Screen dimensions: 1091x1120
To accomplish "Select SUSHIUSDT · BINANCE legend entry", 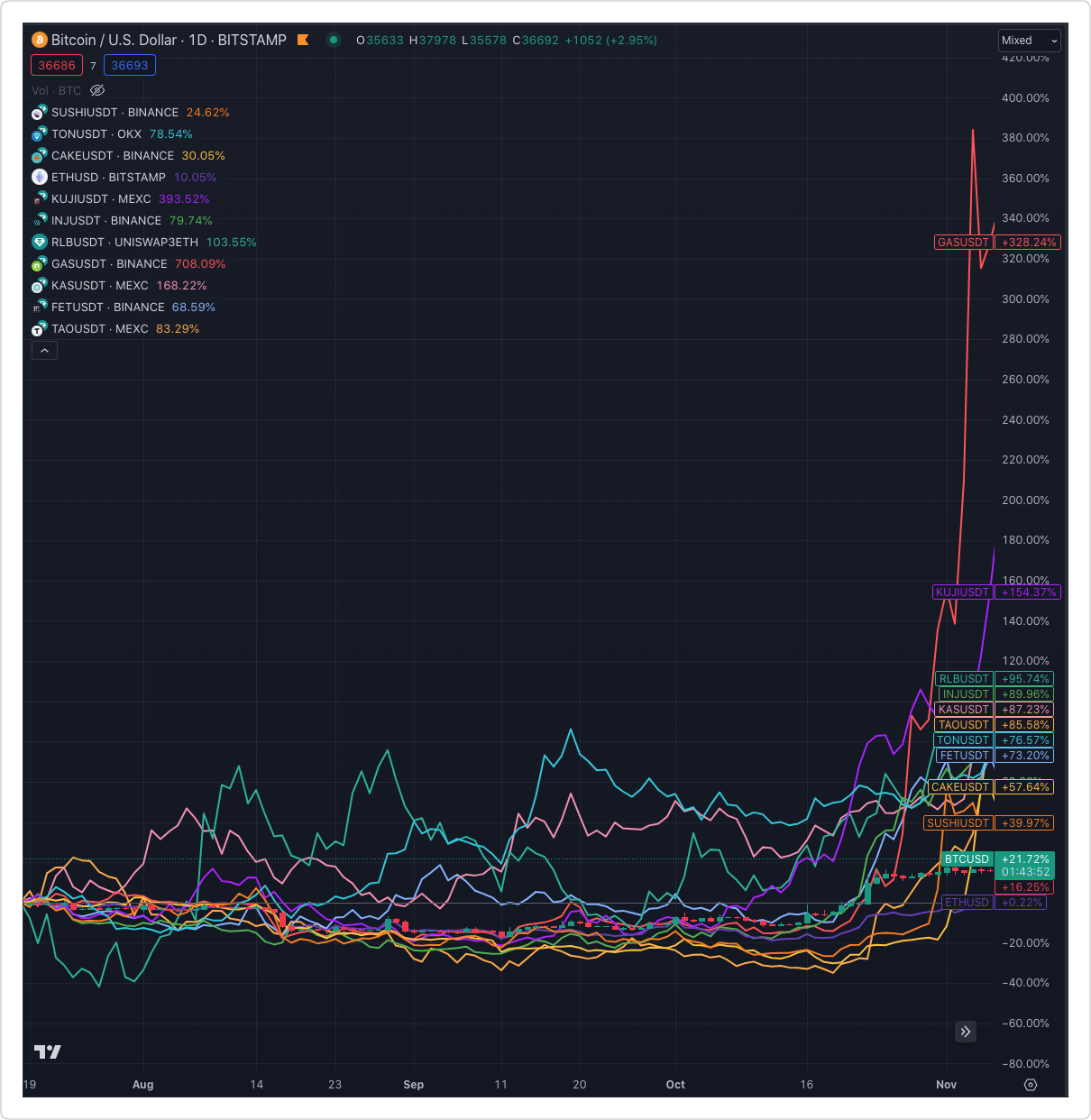I will pos(115,113).
